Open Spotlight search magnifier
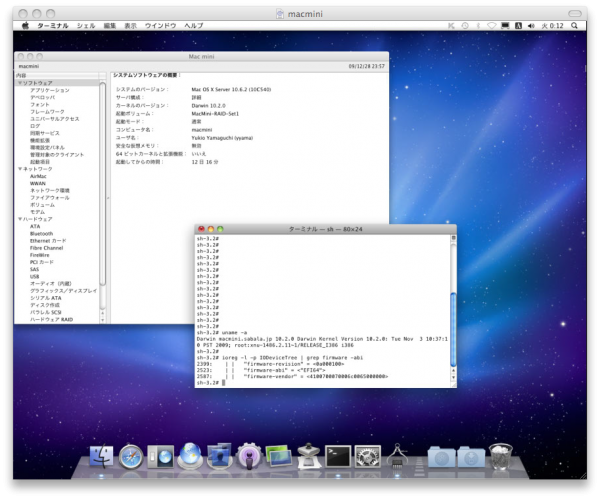 pos(574,26)
